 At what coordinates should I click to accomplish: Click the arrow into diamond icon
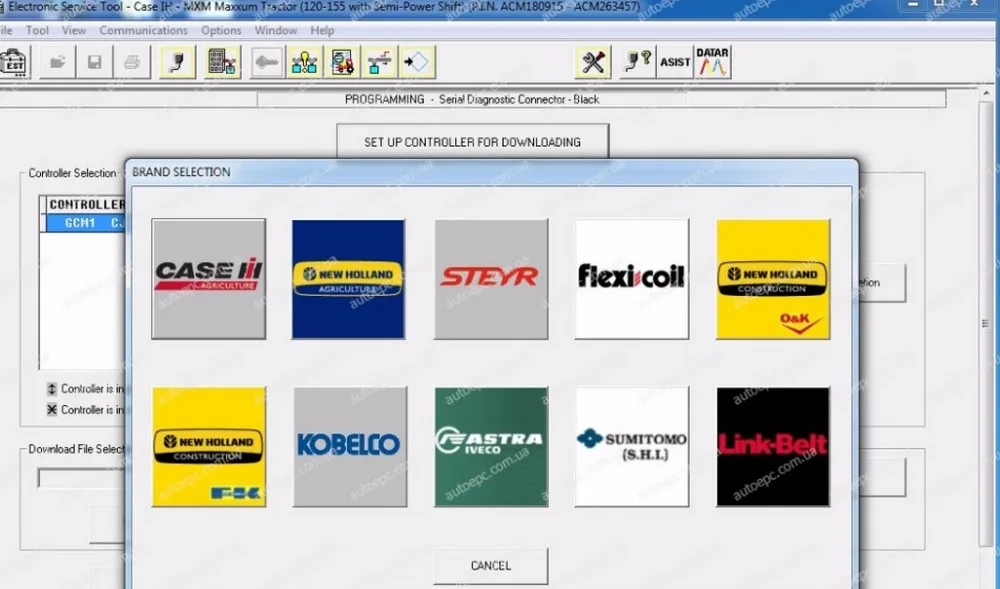(x=417, y=62)
